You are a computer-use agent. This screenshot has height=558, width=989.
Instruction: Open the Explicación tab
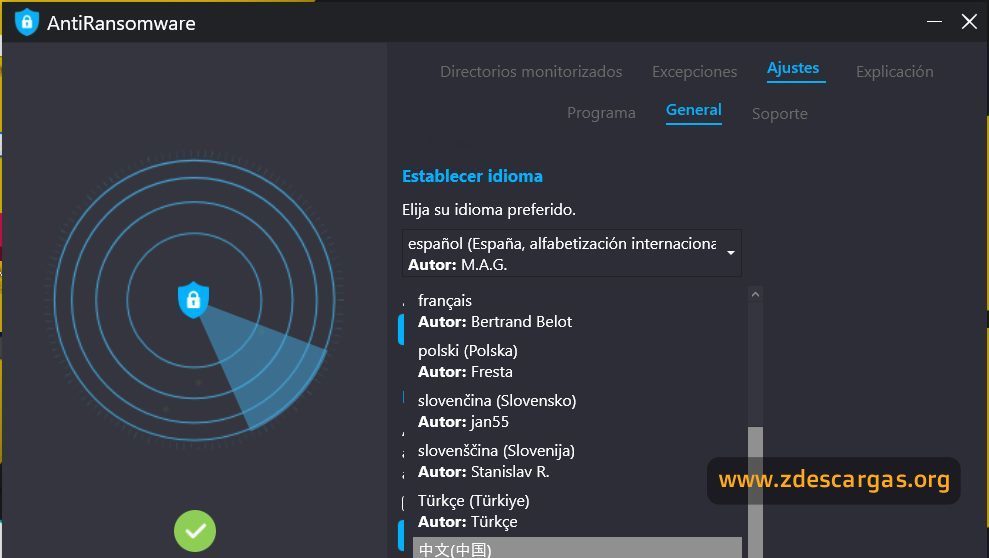[x=894, y=72]
